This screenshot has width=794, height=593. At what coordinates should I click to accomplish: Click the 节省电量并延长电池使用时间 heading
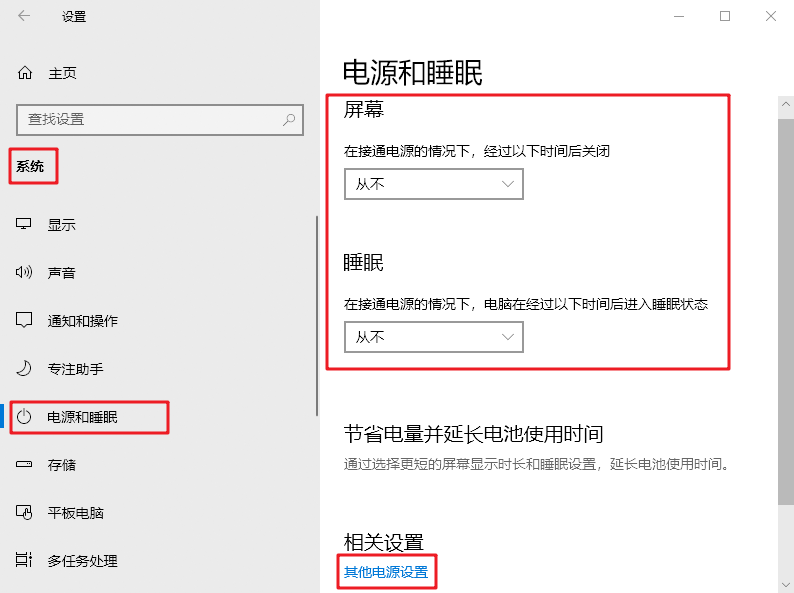pos(473,434)
